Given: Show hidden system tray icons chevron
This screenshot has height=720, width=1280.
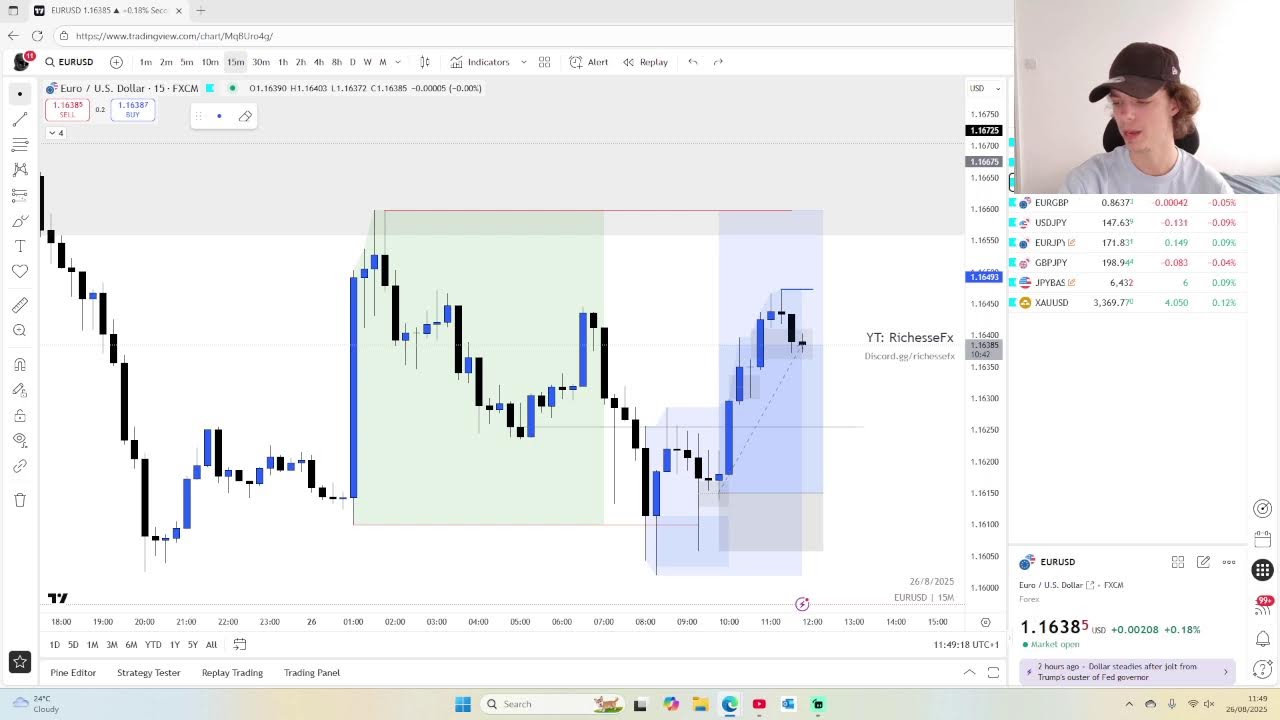Looking at the screenshot, I should (x=1129, y=704).
